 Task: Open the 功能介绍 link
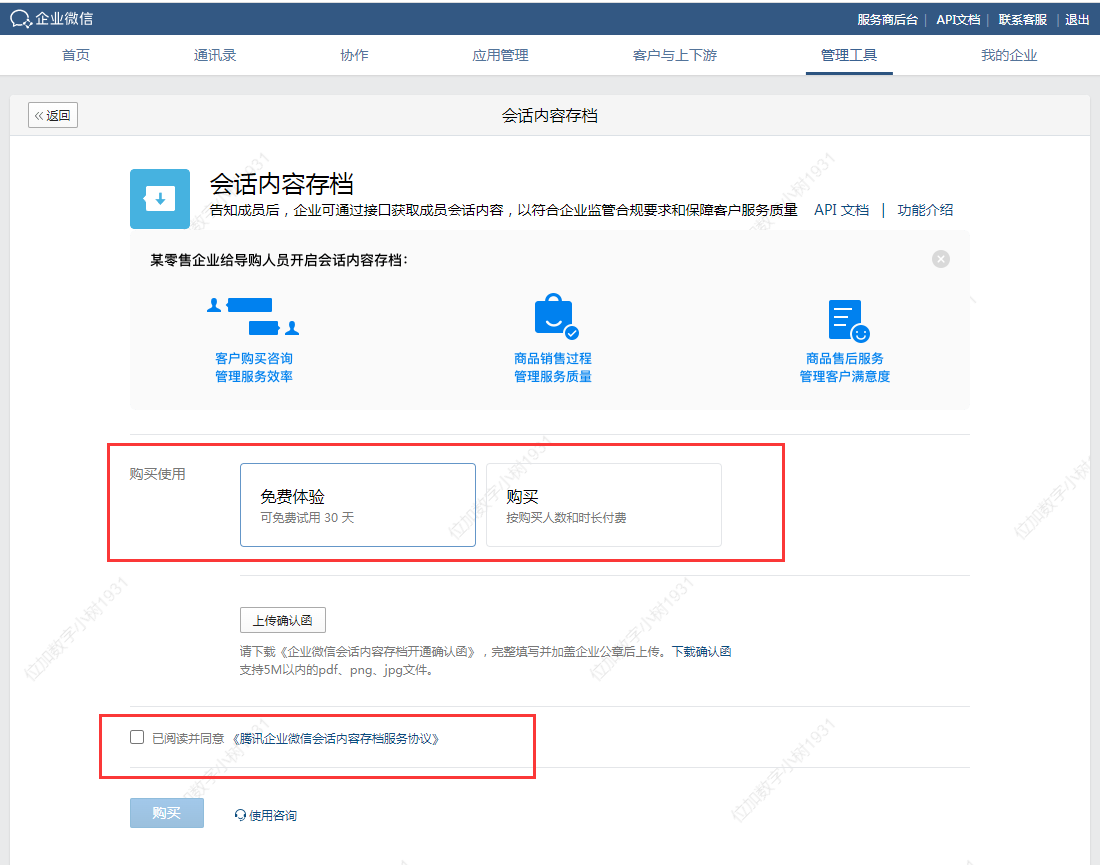[925, 210]
